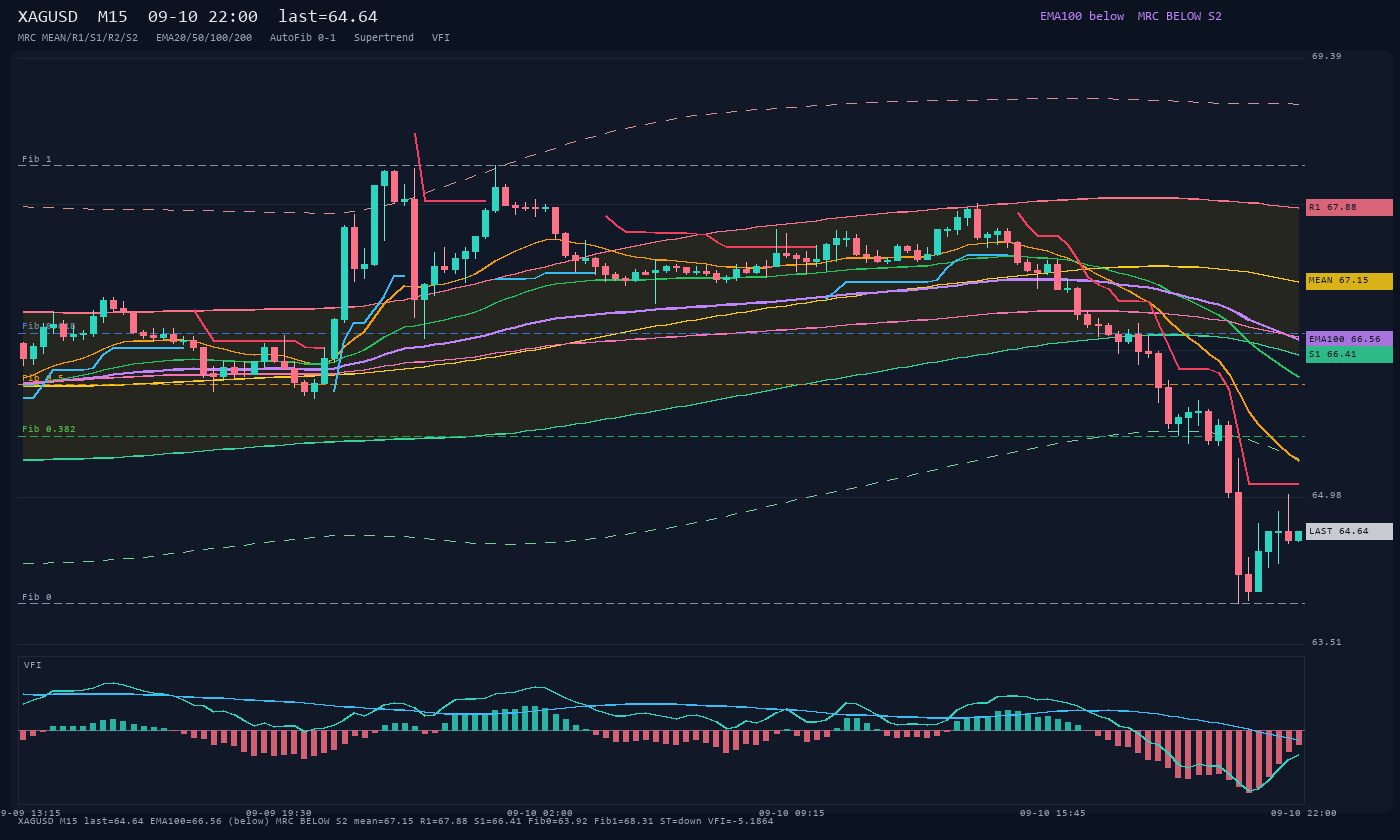
Task: Click the summary status line below the chart
Action: point(396,821)
